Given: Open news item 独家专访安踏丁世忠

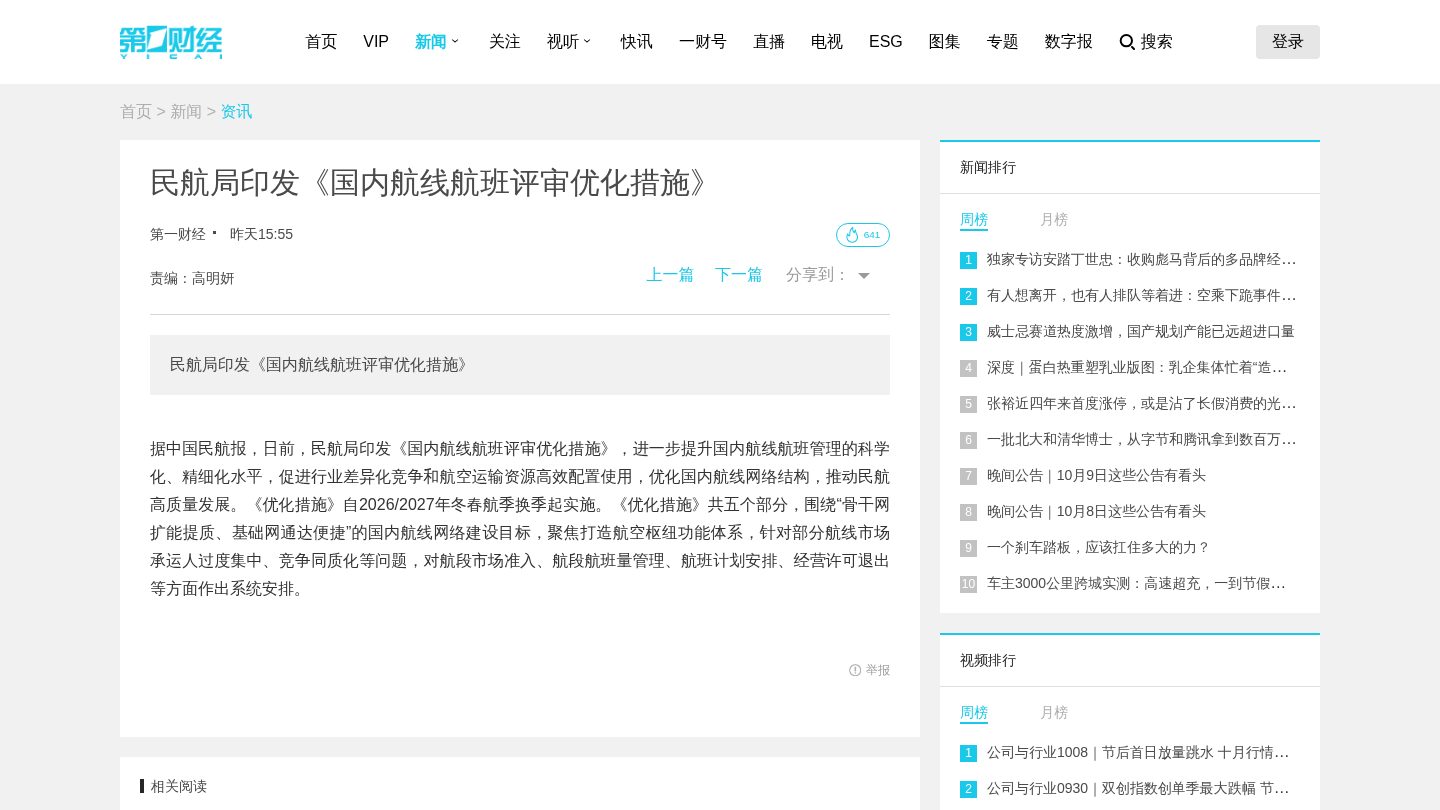Looking at the screenshot, I should tap(1141, 260).
